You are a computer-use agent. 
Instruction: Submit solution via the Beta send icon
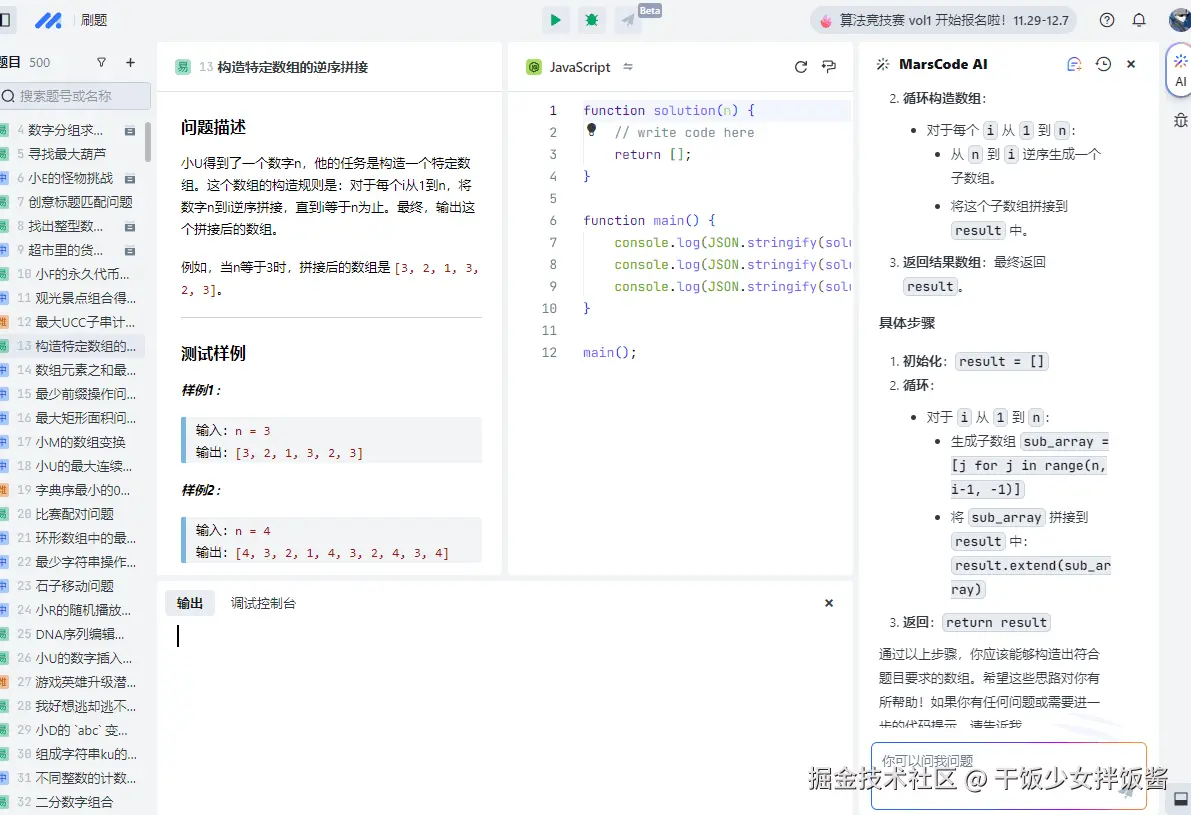coord(628,20)
